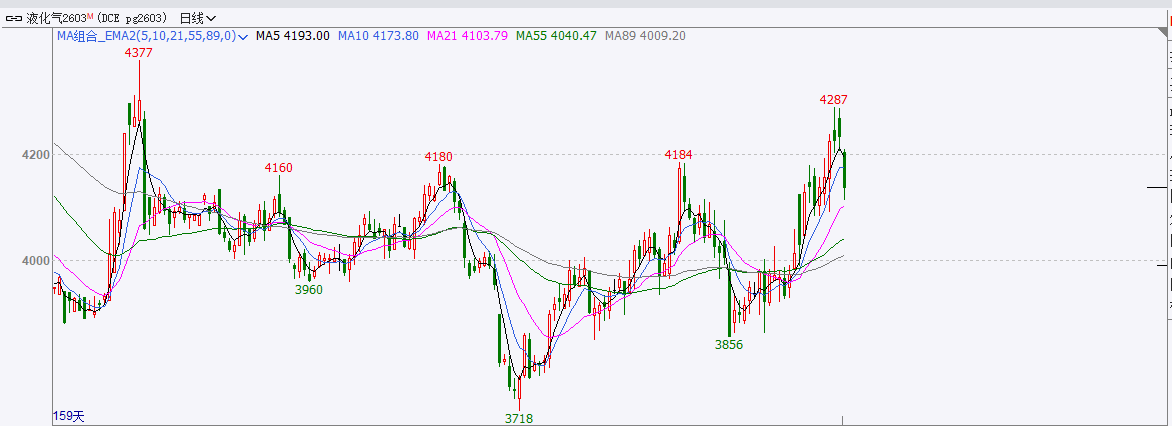1172x426 pixels.
Task: Open the 日线 period dropdown
Action: coord(197,18)
